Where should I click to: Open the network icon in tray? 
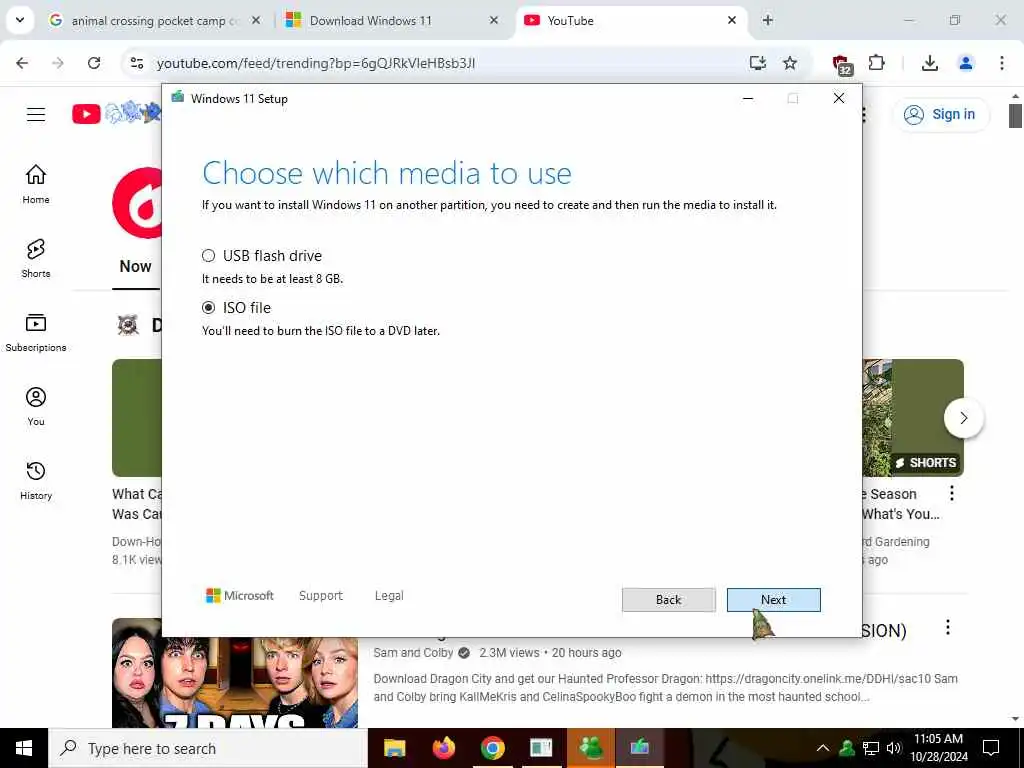coord(871,748)
